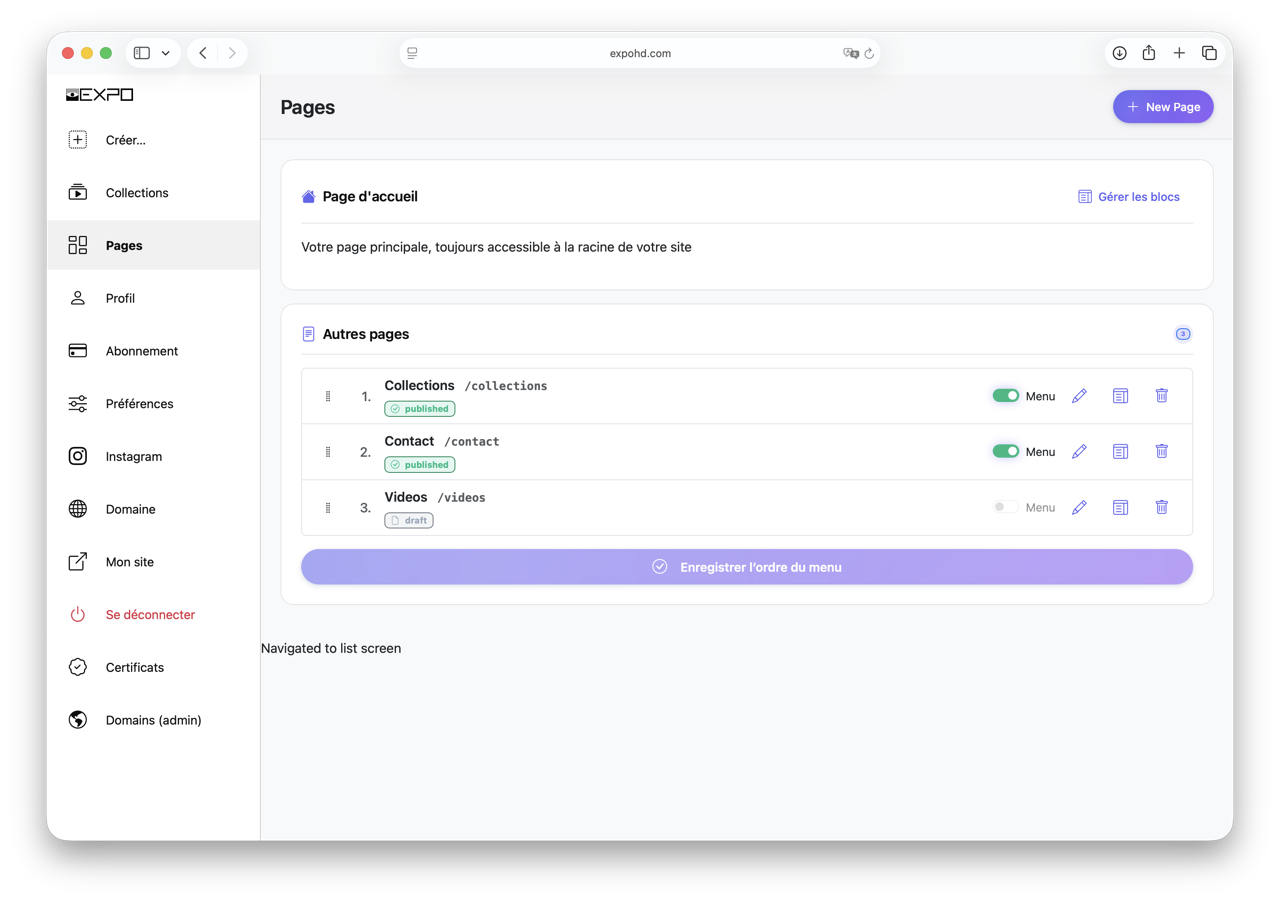Image resolution: width=1280 pixels, height=902 pixels.
Task: Click Se déconnecter to log out
Action: click(150, 615)
